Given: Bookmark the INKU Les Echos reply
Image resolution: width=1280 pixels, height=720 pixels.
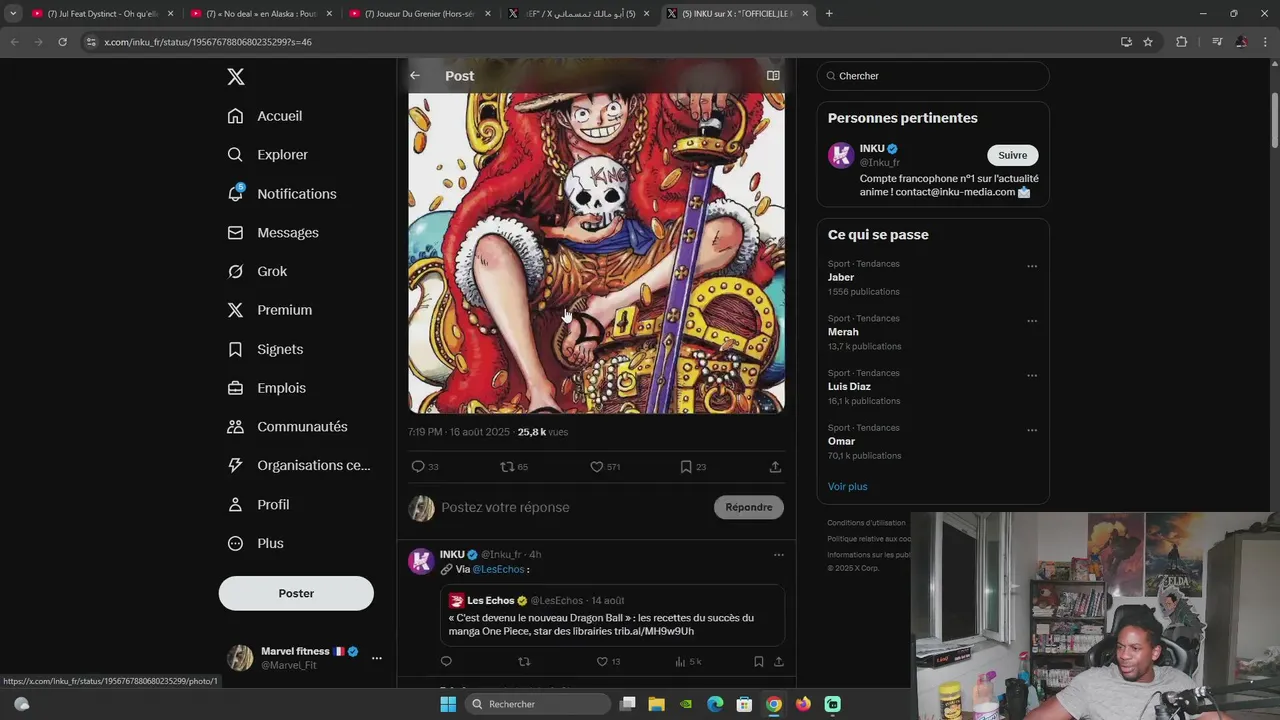Looking at the screenshot, I should tap(759, 662).
